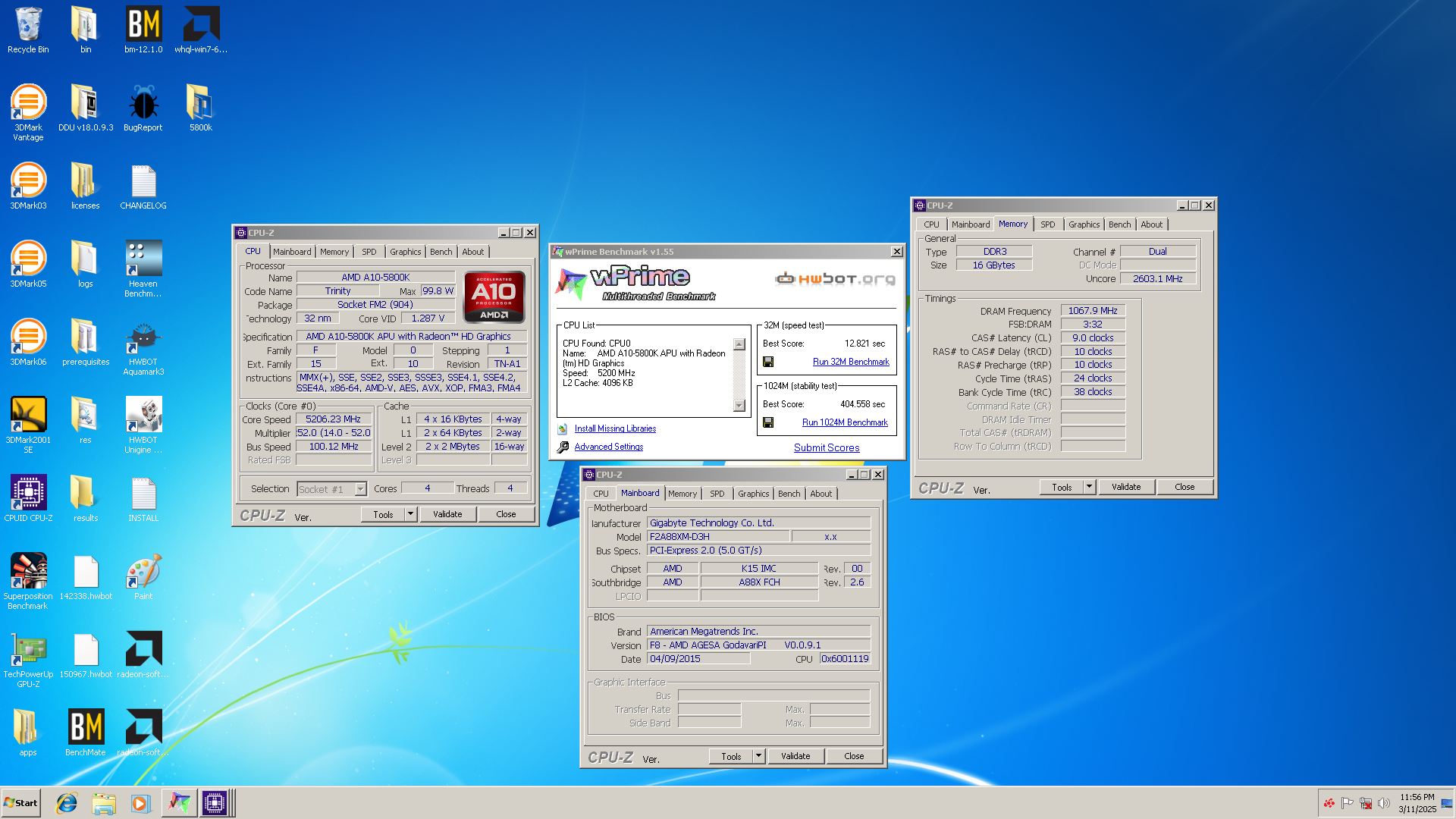Click the Show desktop icon by the clock
The image size is (1456, 819).
[x=1447, y=803]
